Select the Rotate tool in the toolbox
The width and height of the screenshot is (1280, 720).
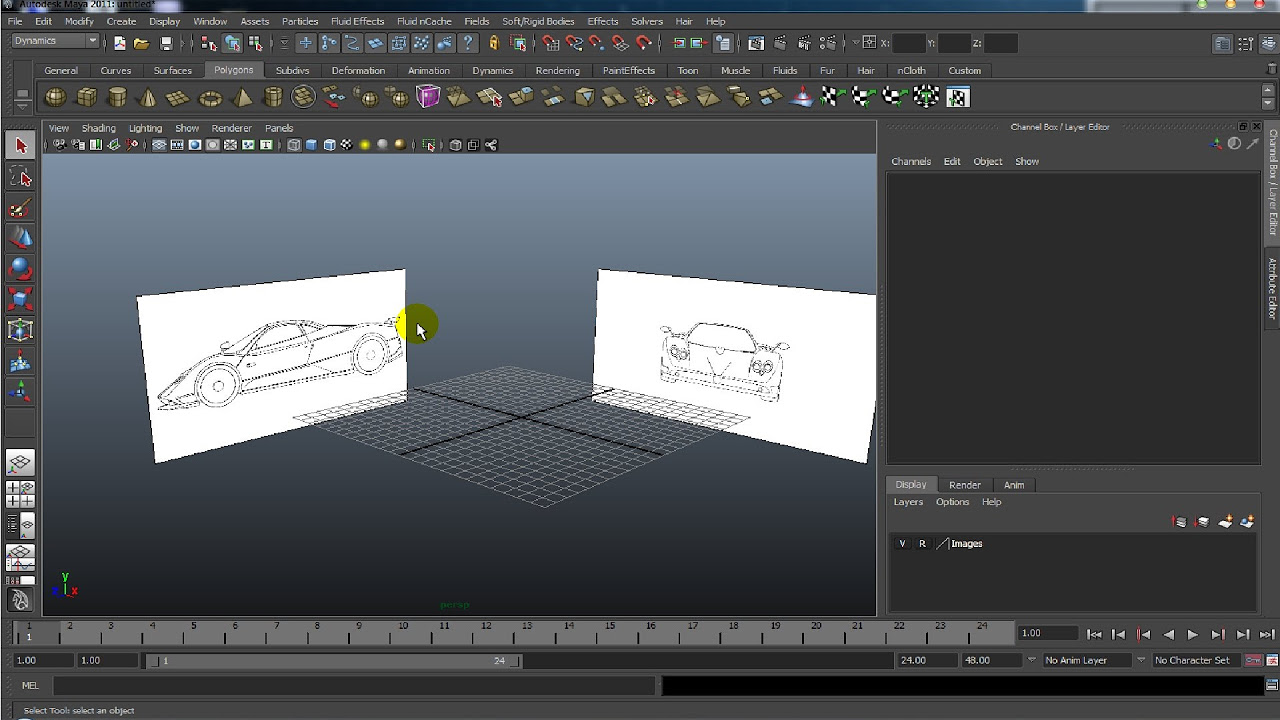pos(20,268)
